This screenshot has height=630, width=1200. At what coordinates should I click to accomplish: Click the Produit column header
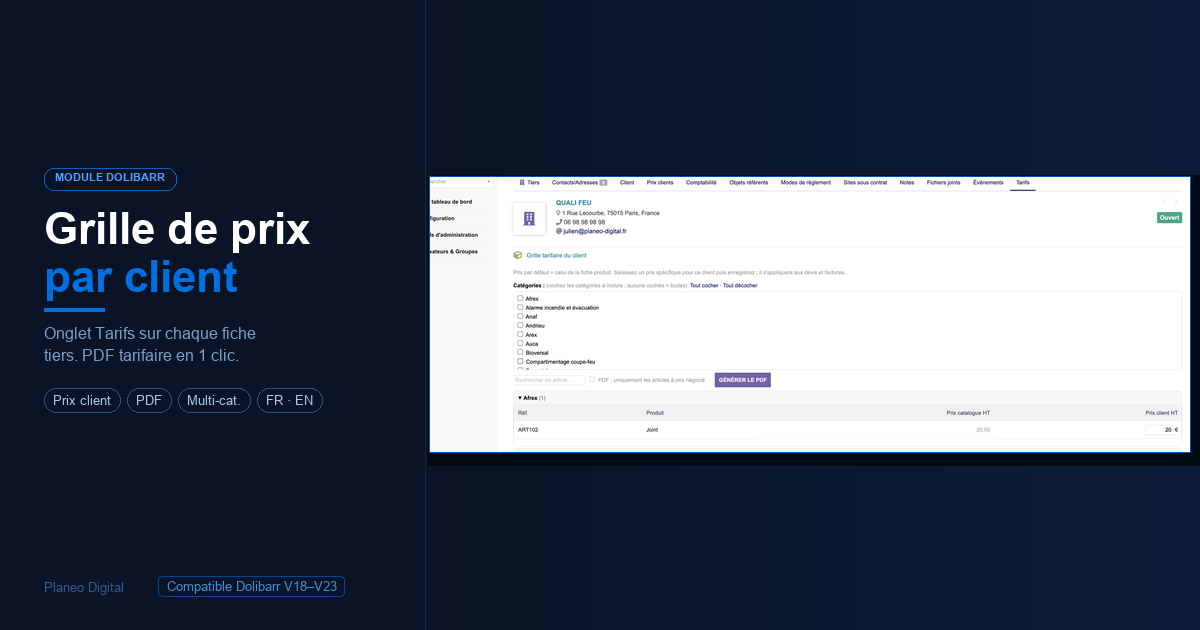pyautogui.click(x=655, y=412)
